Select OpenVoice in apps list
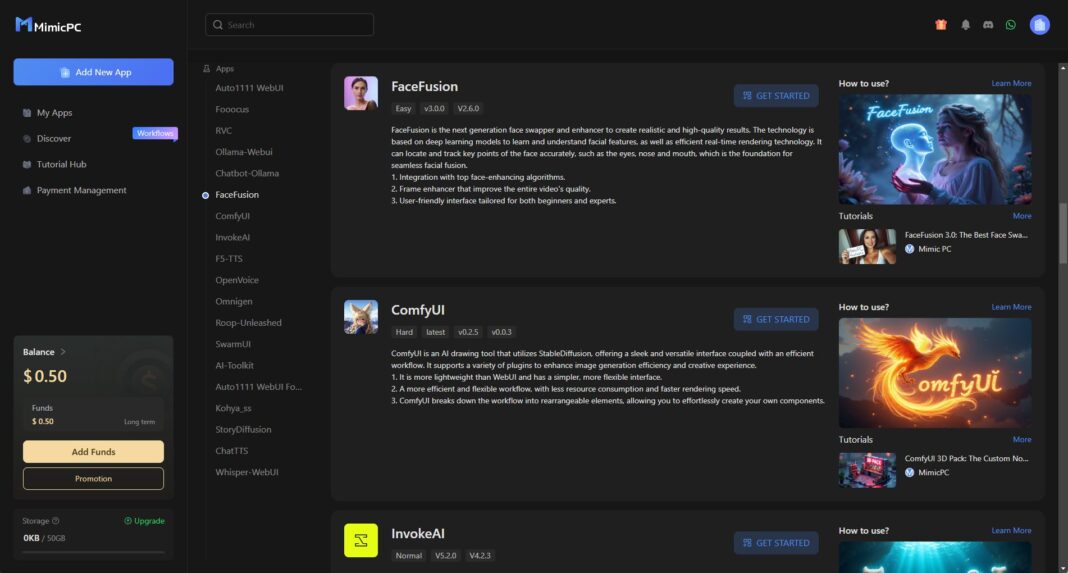 point(237,280)
